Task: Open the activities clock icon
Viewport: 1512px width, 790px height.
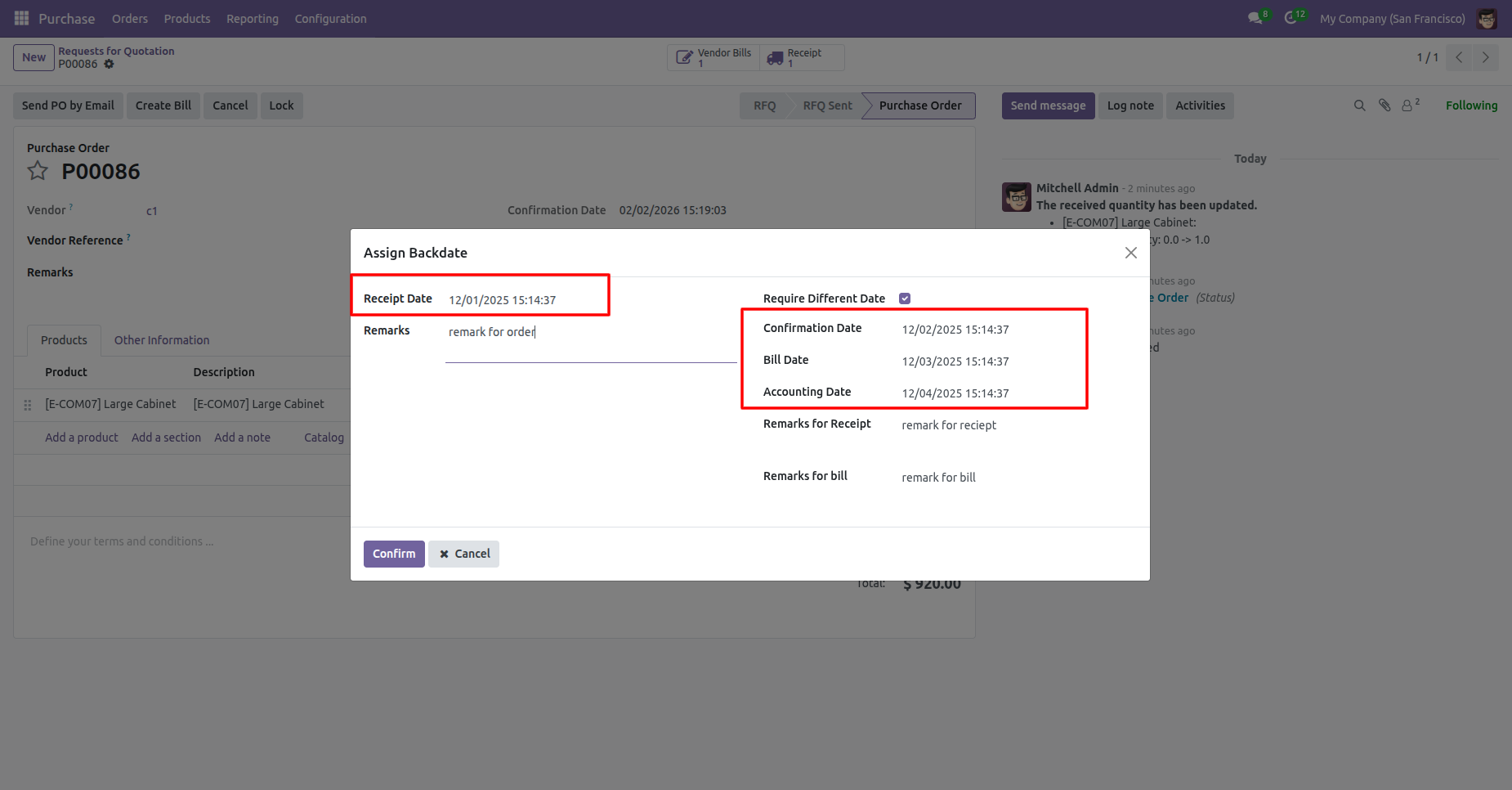Action: [x=1291, y=18]
